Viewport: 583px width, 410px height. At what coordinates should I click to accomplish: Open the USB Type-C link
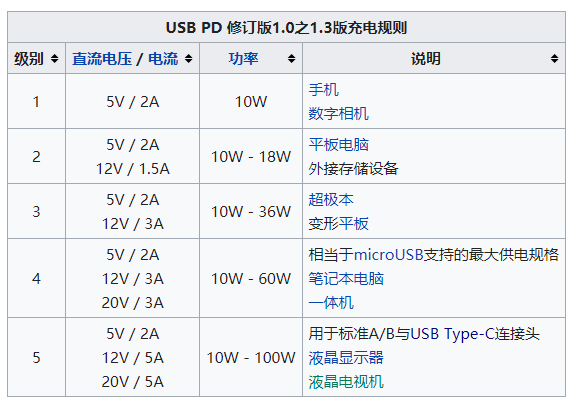(452, 333)
